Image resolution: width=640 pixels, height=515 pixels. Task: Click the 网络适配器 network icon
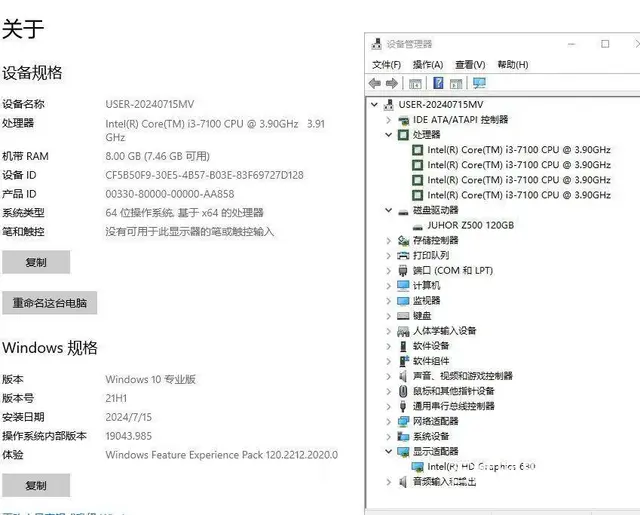click(403, 421)
